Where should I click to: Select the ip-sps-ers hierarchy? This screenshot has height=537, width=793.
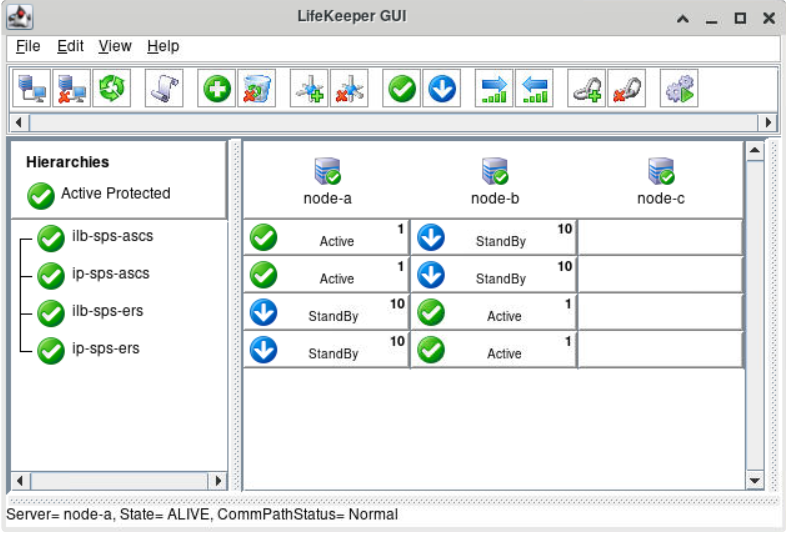point(105,348)
